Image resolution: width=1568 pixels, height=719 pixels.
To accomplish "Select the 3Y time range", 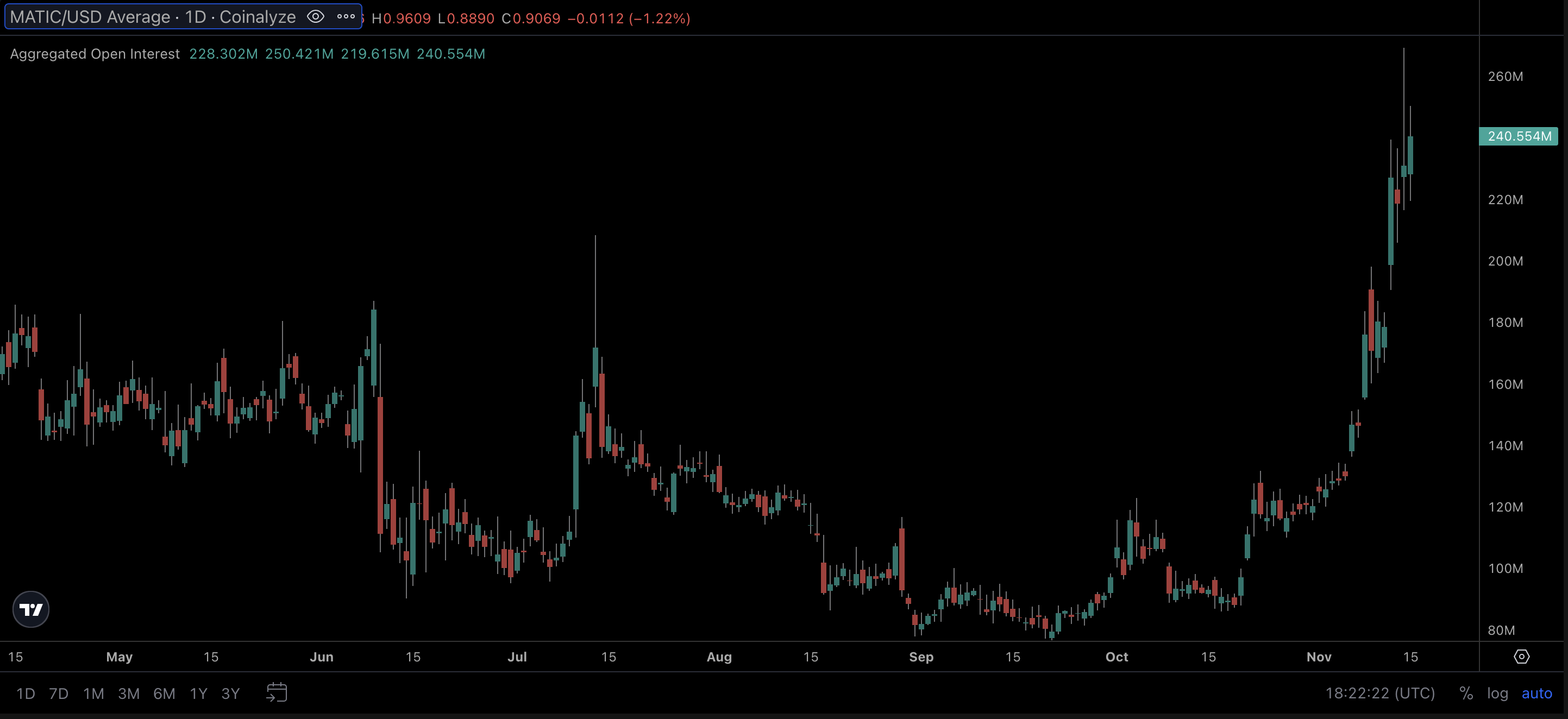I will point(230,693).
